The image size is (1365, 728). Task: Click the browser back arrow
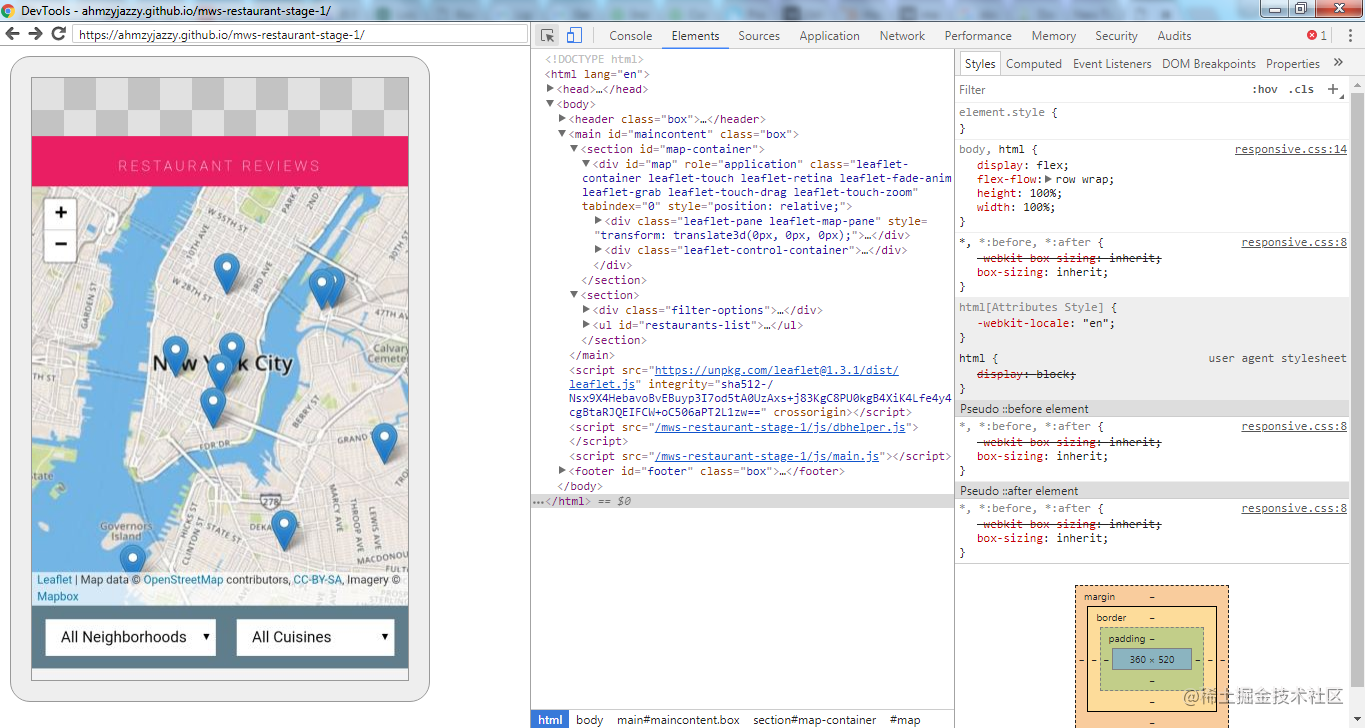tap(13, 33)
